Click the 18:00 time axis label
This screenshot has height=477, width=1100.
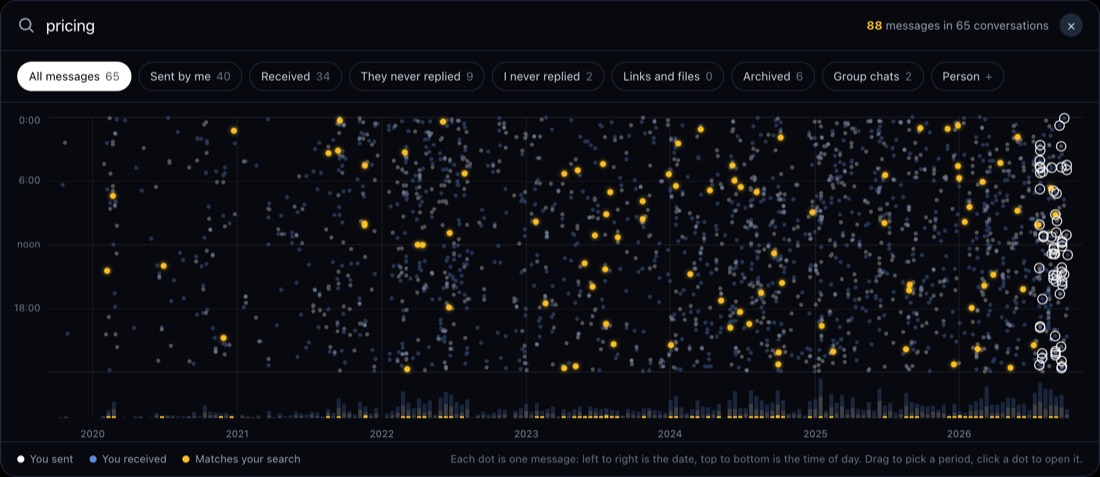point(27,307)
